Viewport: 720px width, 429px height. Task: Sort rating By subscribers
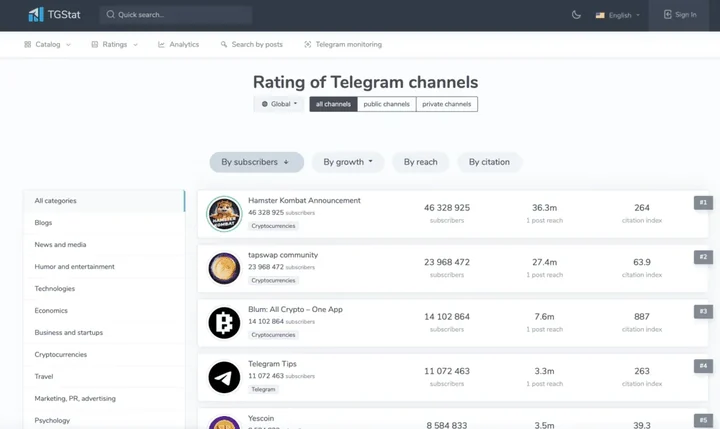pos(257,162)
